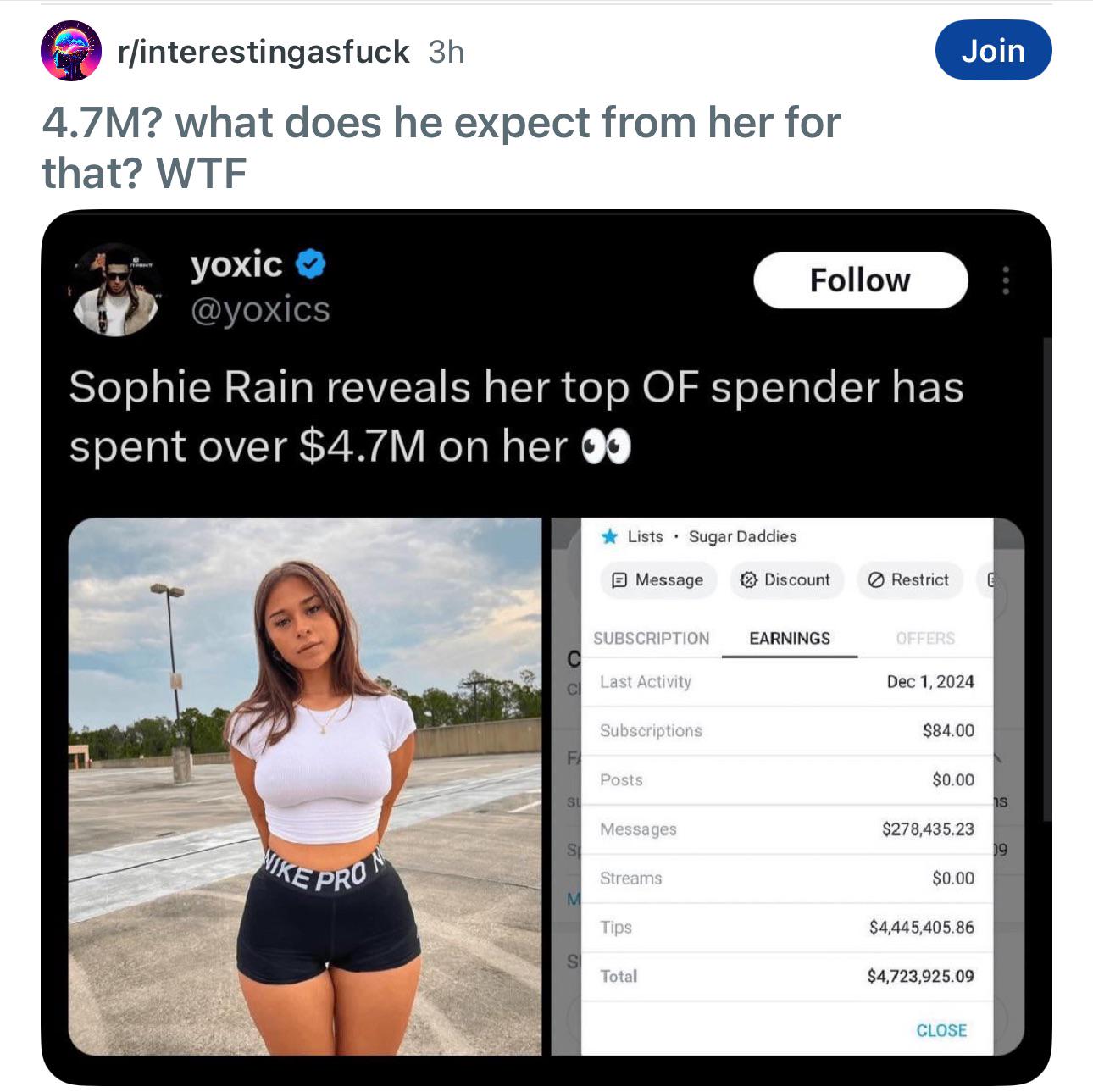Open the r/interestingasfuck subreddit link
1093x1092 pixels.
coord(264,52)
